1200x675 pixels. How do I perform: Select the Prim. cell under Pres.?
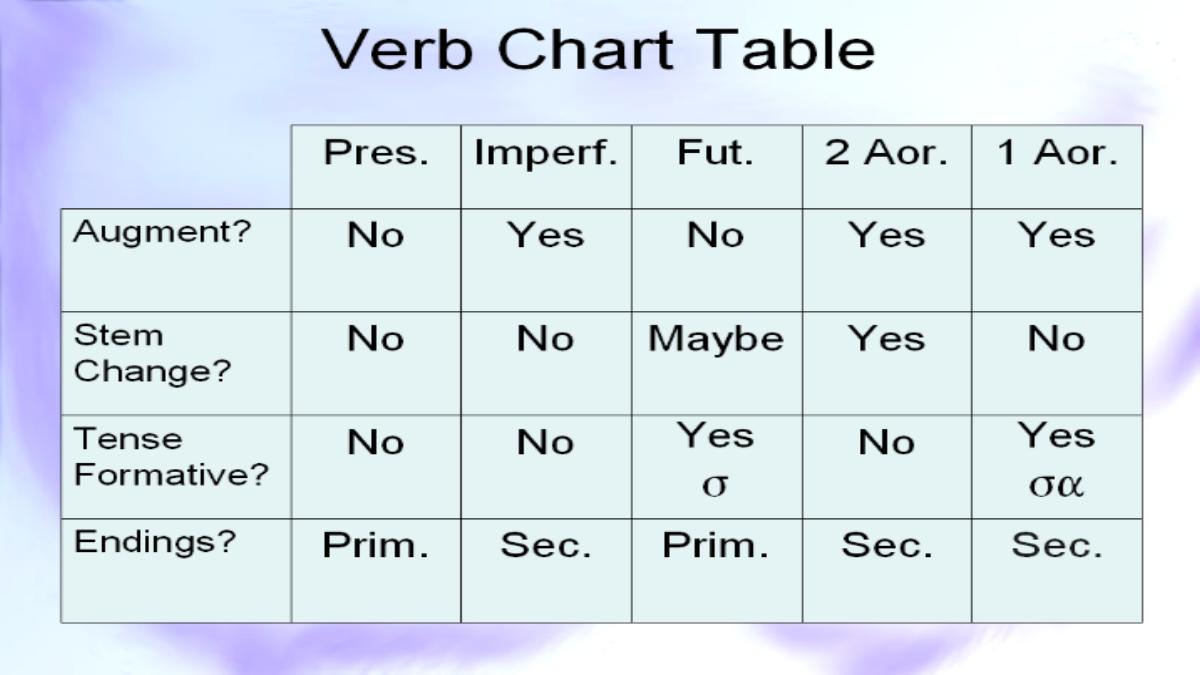coord(376,571)
